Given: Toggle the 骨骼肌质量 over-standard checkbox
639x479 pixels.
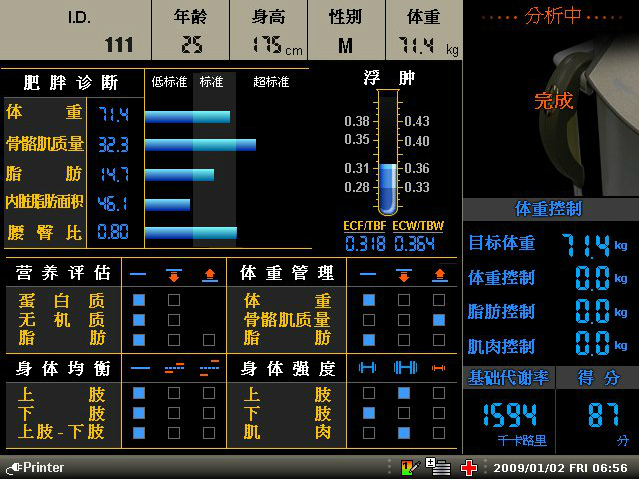Looking at the screenshot, I should click(x=438, y=320).
